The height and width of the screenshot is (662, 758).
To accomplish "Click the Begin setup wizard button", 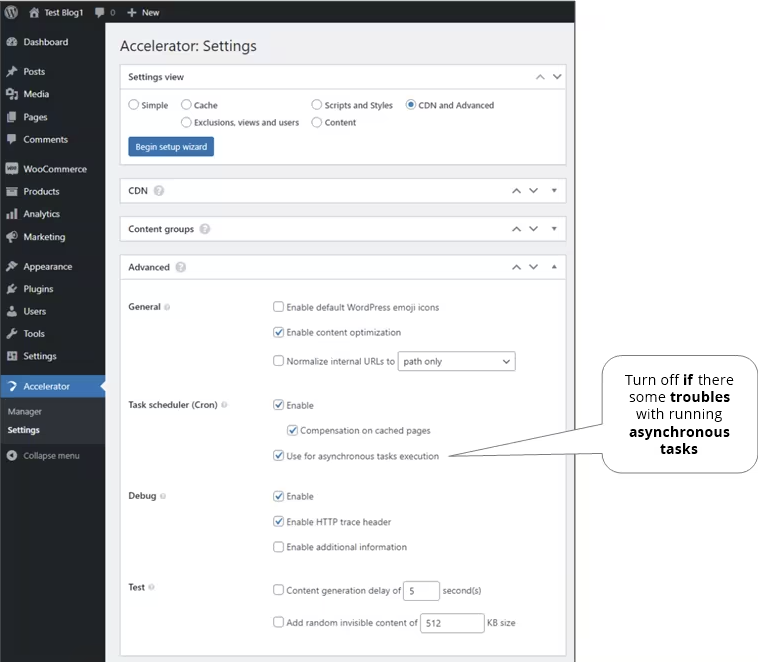I will 171,147.
